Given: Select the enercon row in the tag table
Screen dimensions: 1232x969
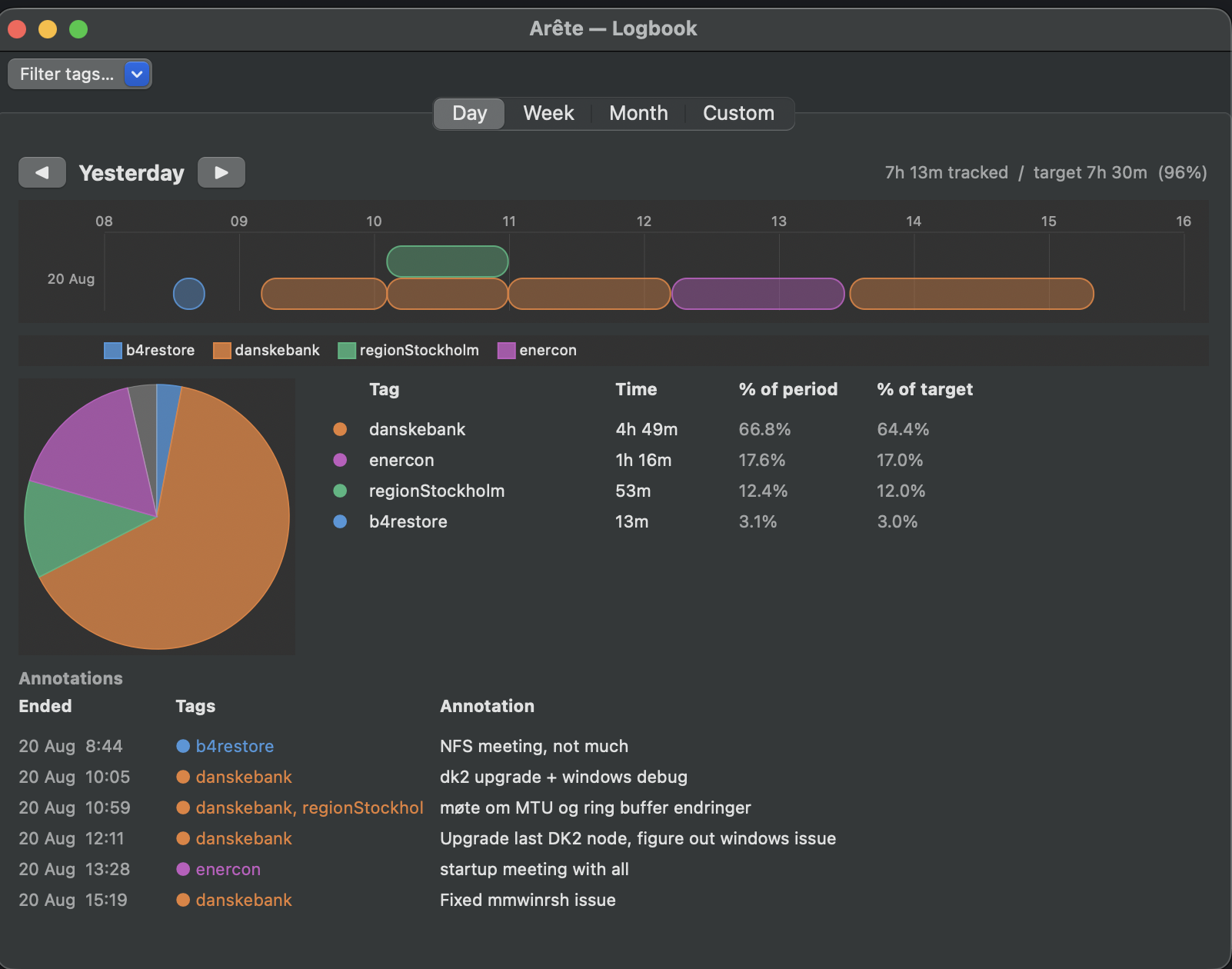Looking at the screenshot, I should [654, 460].
